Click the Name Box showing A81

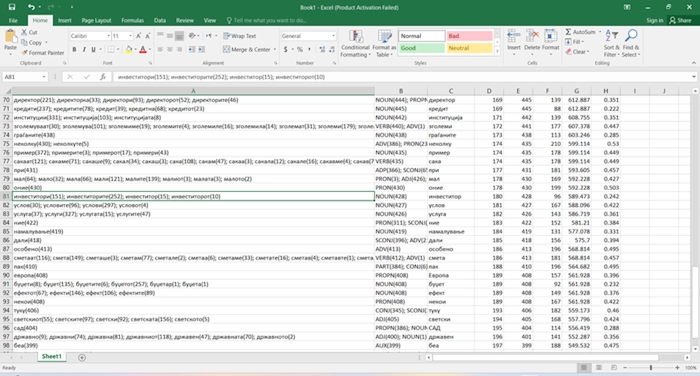point(25,77)
